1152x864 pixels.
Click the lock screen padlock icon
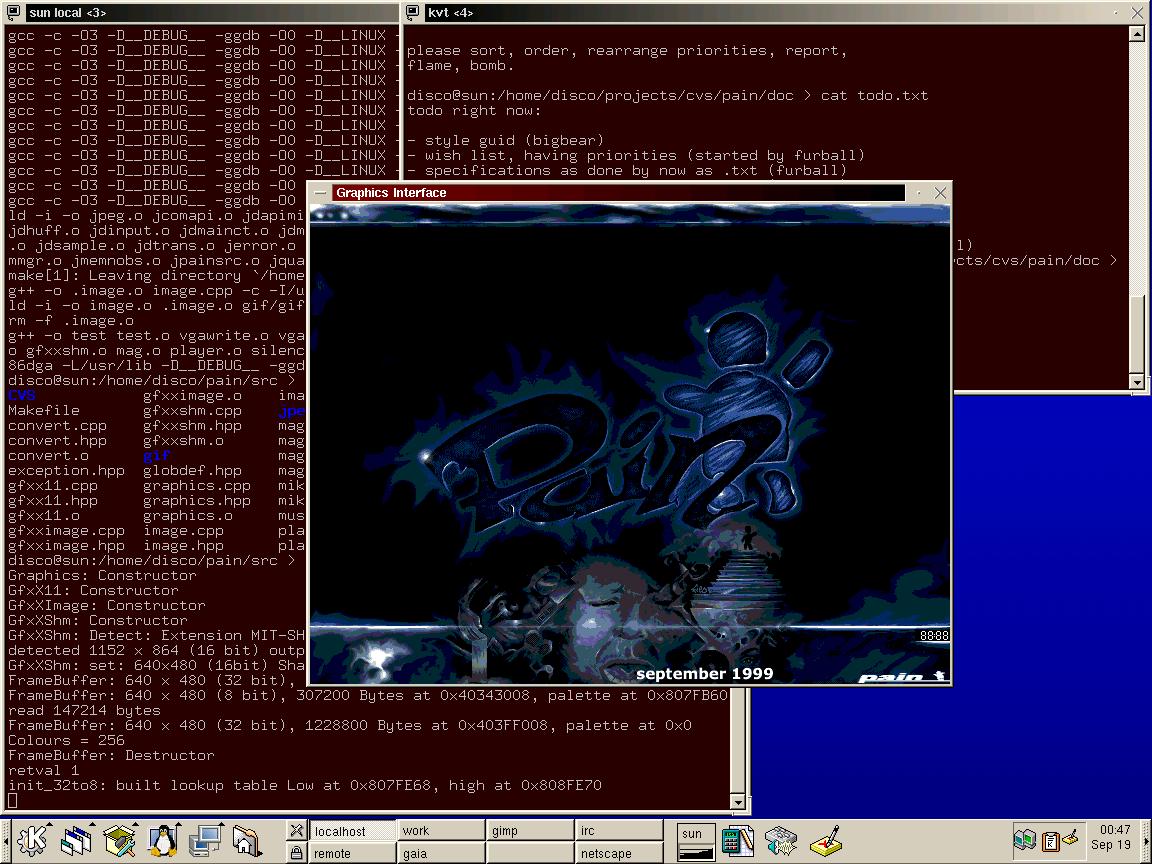click(x=296, y=852)
